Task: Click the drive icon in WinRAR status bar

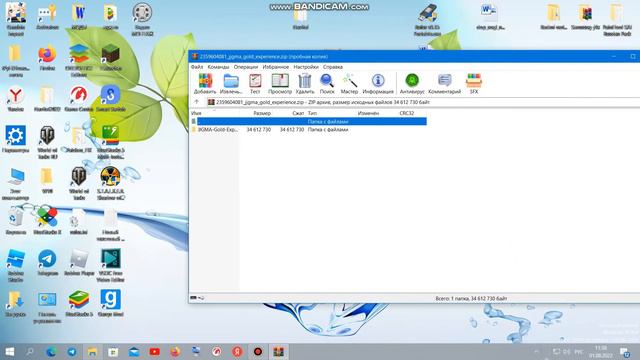Action: (x=193, y=298)
